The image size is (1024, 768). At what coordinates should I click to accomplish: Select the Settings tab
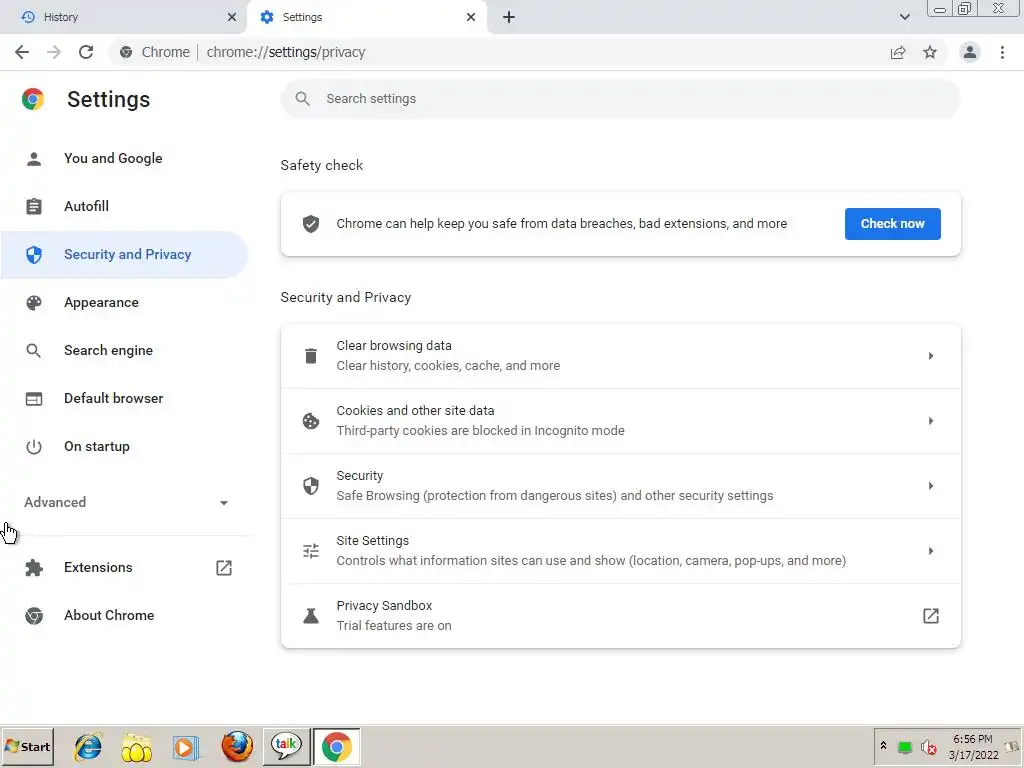coord(367,17)
